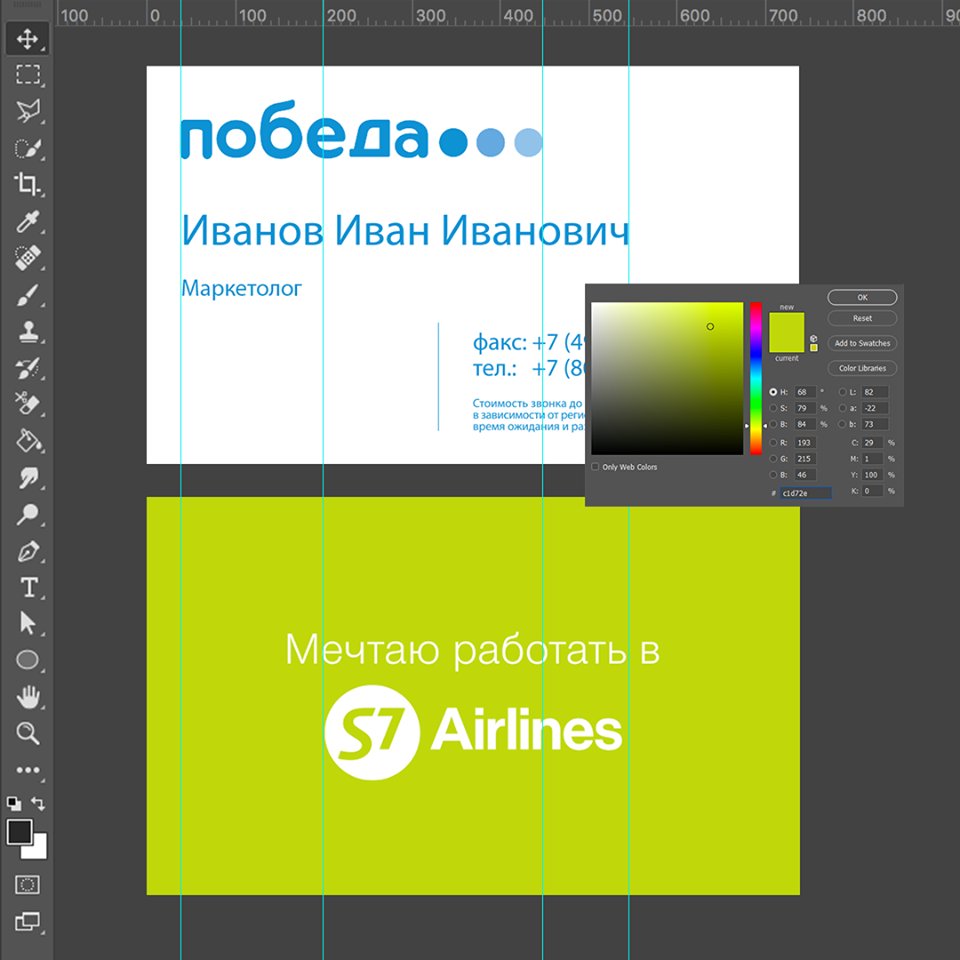Click the L value field showing 82
The width and height of the screenshot is (960, 960).
click(874, 392)
